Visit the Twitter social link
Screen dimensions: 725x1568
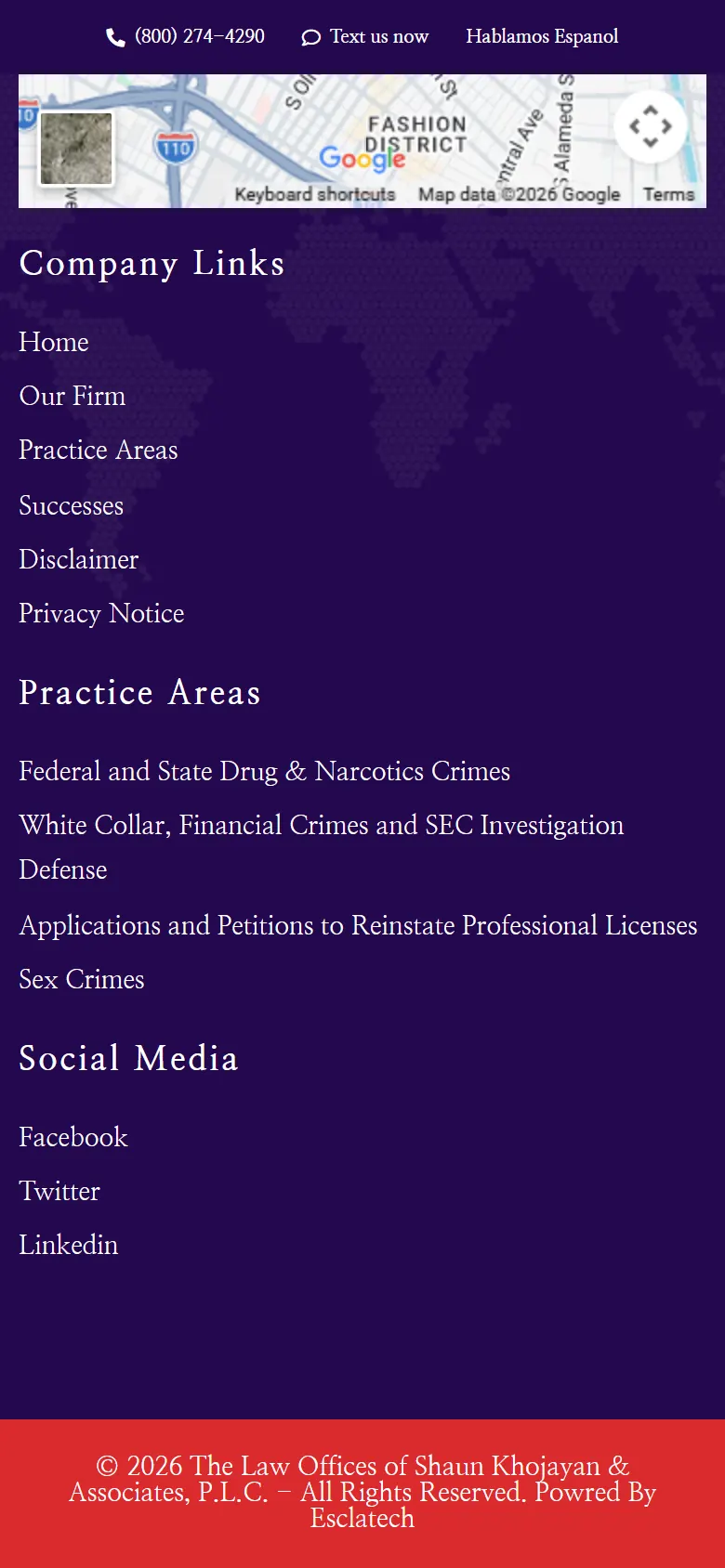click(x=59, y=1191)
